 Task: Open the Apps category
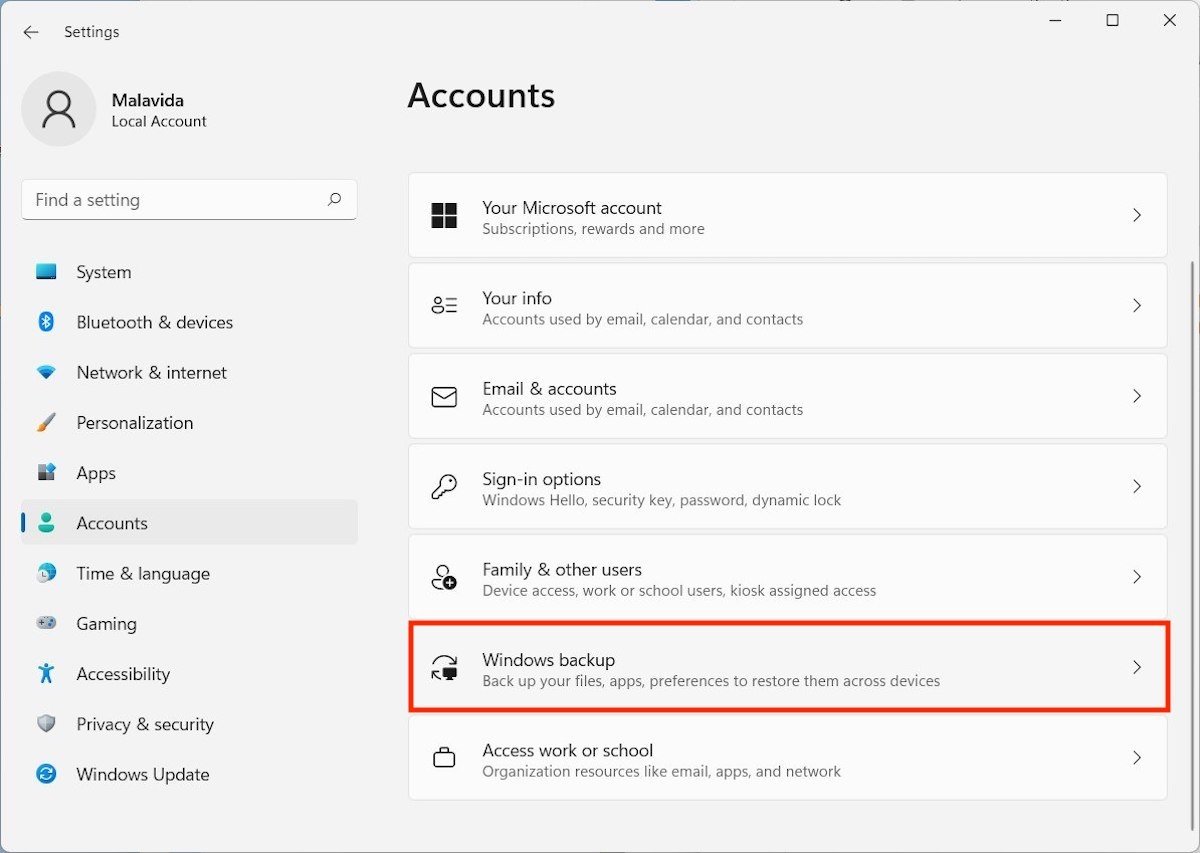96,473
